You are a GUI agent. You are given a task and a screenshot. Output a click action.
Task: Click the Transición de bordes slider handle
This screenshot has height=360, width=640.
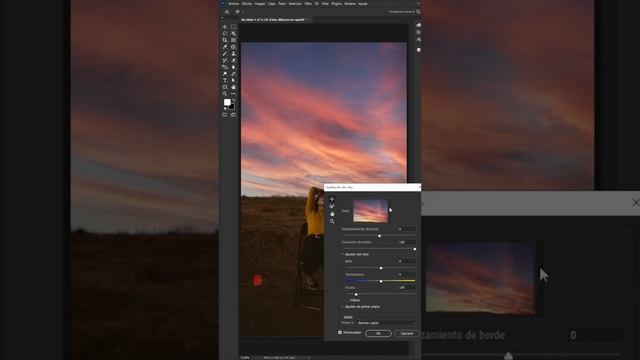[415, 249]
